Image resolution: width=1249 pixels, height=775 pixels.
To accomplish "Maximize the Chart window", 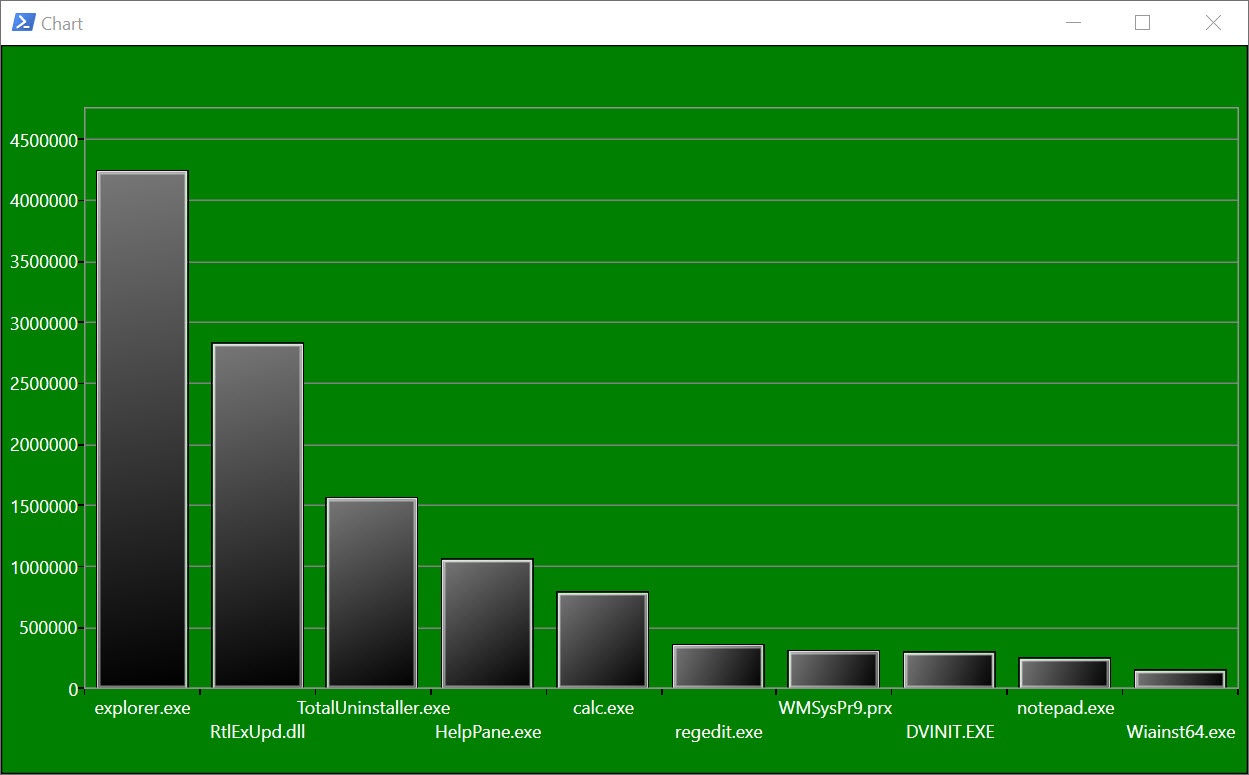I will click(x=1142, y=22).
